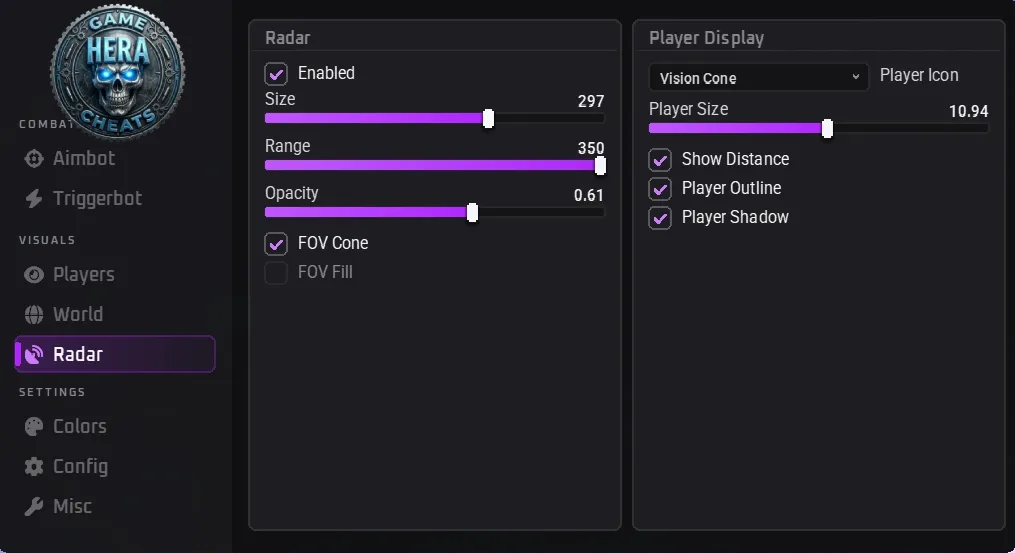Disable the Show Distance checkbox
The image size is (1015, 553).
[660, 160]
